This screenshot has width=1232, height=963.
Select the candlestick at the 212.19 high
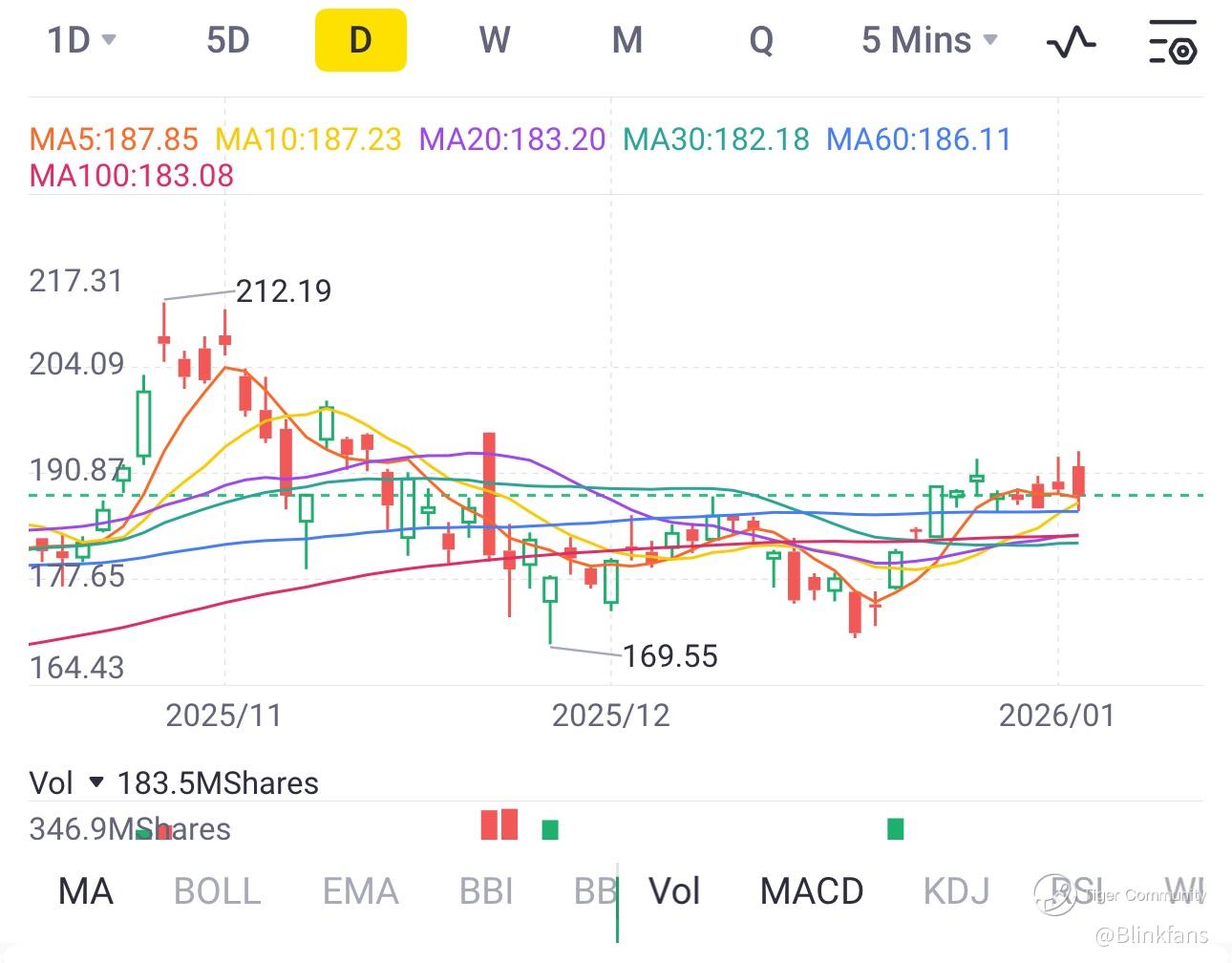tap(164, 332)
